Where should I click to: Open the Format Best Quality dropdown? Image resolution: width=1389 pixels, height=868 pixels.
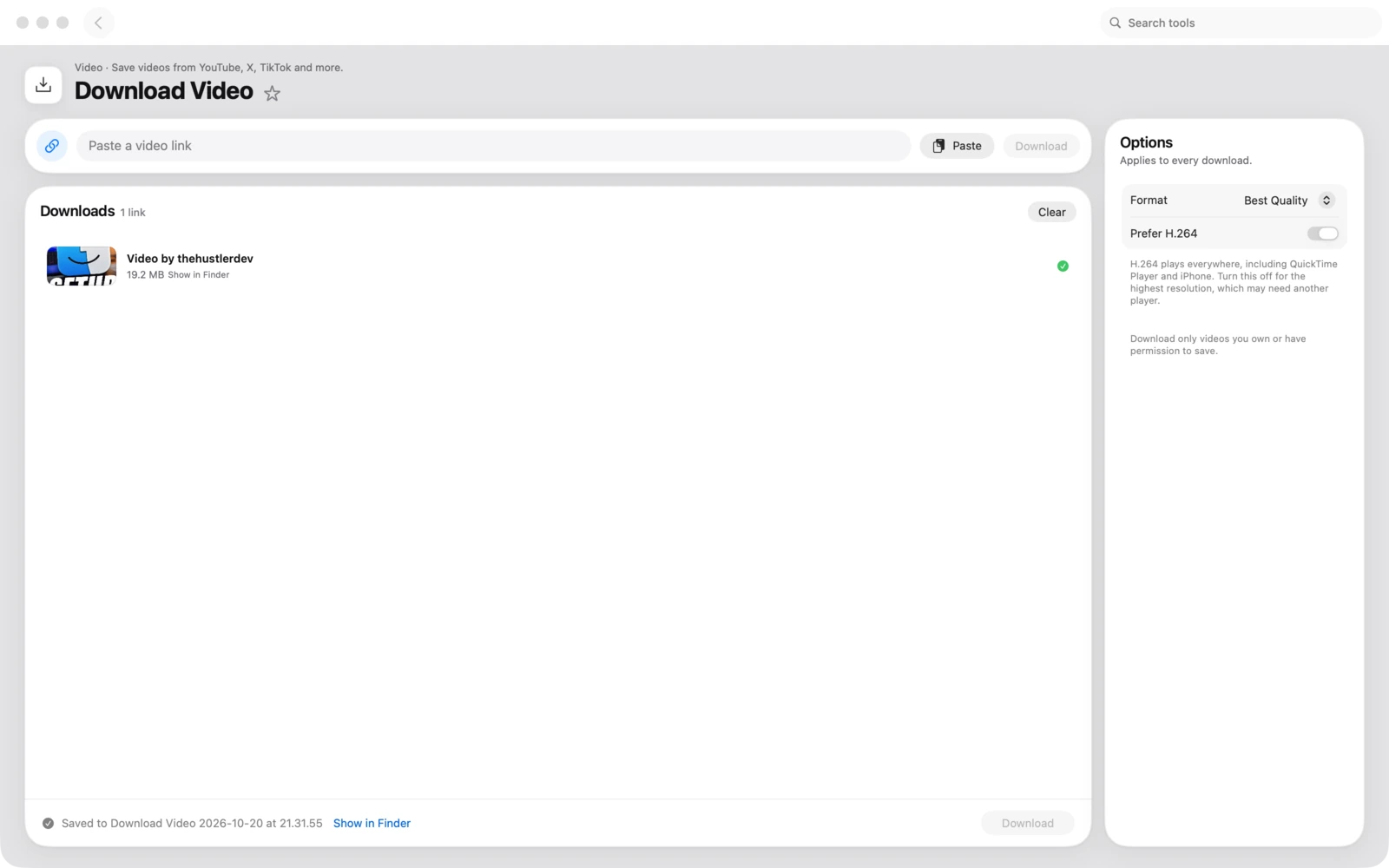point(1288,201)
